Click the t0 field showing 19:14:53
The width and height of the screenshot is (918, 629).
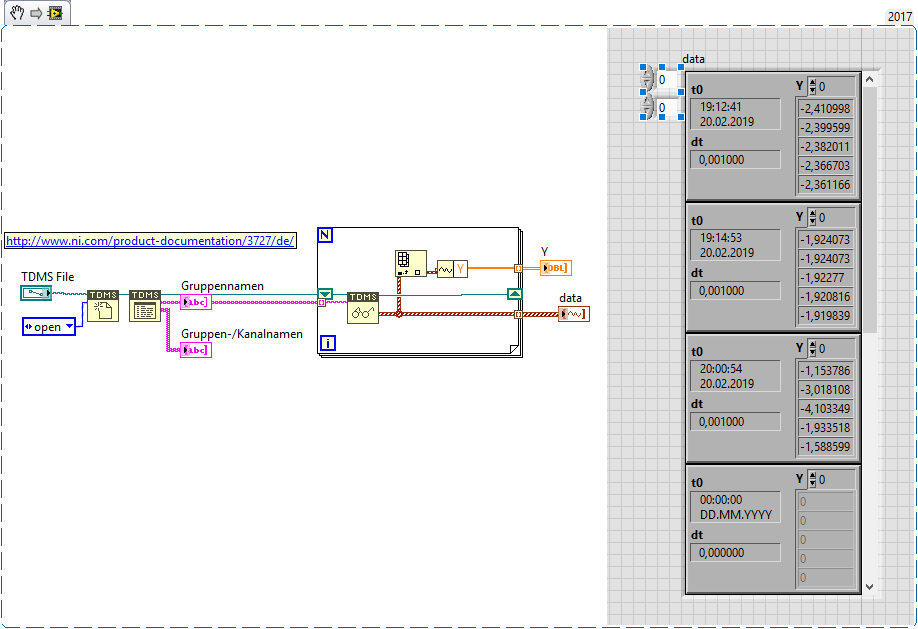[x=735, y=245]
